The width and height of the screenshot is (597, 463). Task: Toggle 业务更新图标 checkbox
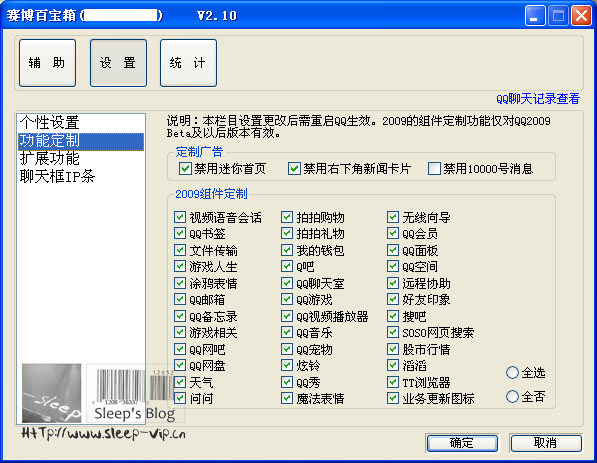pyautogui.click(x=393, y=398)
